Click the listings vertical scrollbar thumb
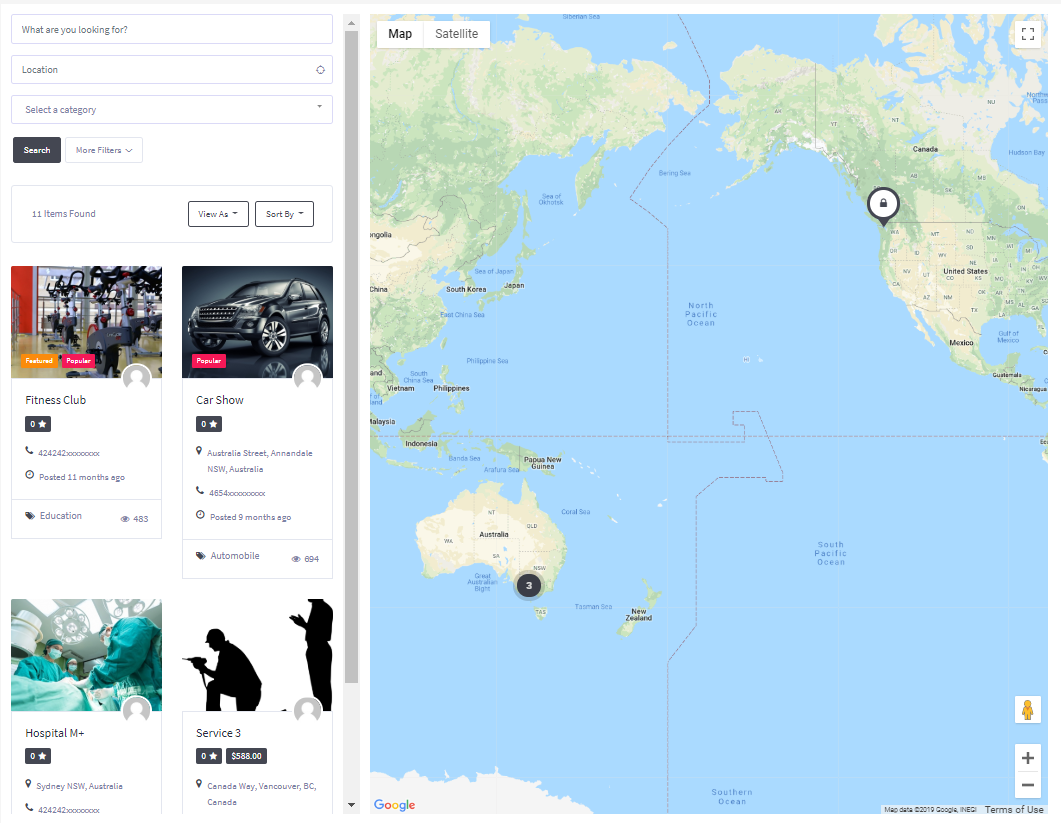 (x=351, y=357)
